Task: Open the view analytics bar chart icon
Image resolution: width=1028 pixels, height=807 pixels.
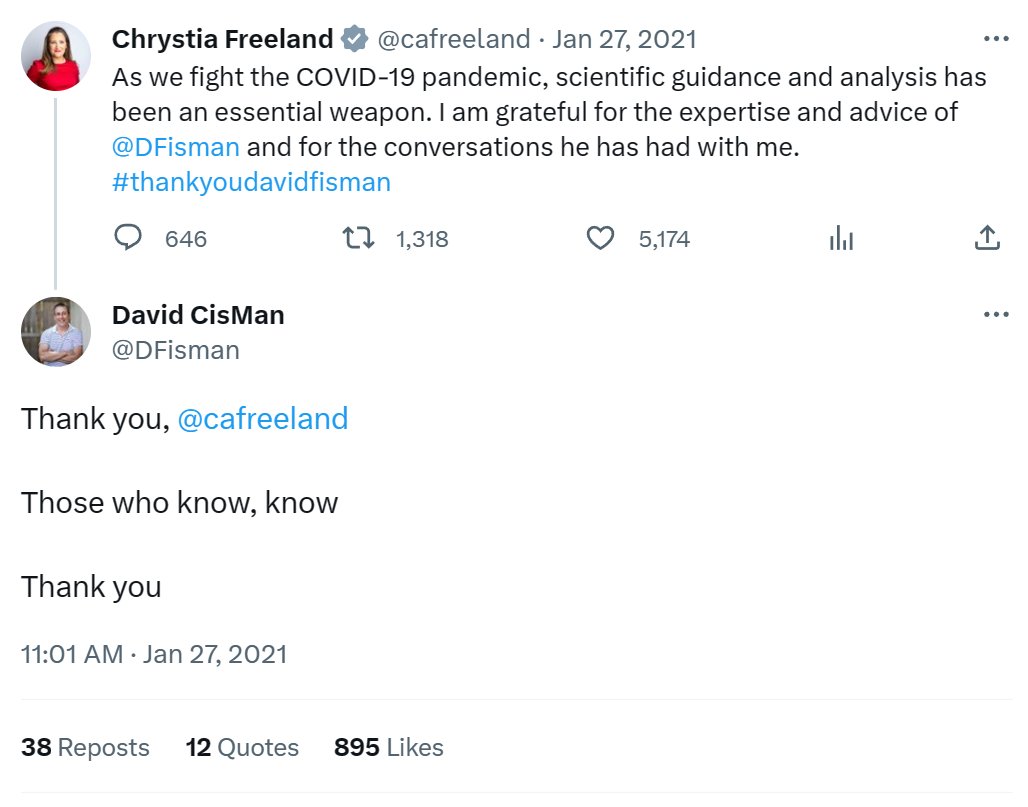Action: coord(841,238)
